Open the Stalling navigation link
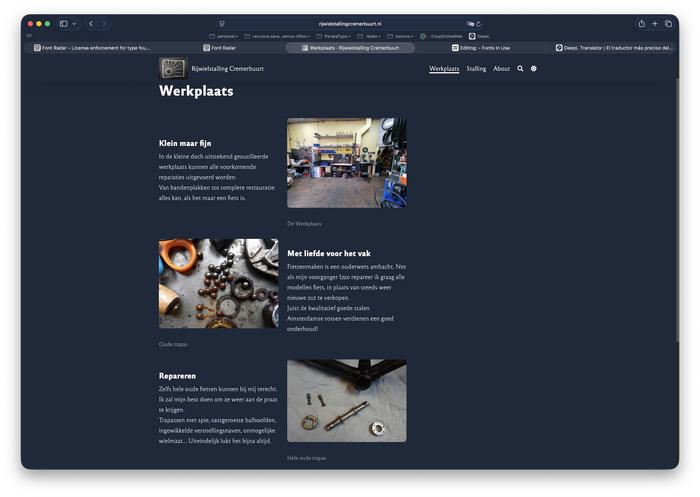 pyautogui.click(x=476, y=68)
